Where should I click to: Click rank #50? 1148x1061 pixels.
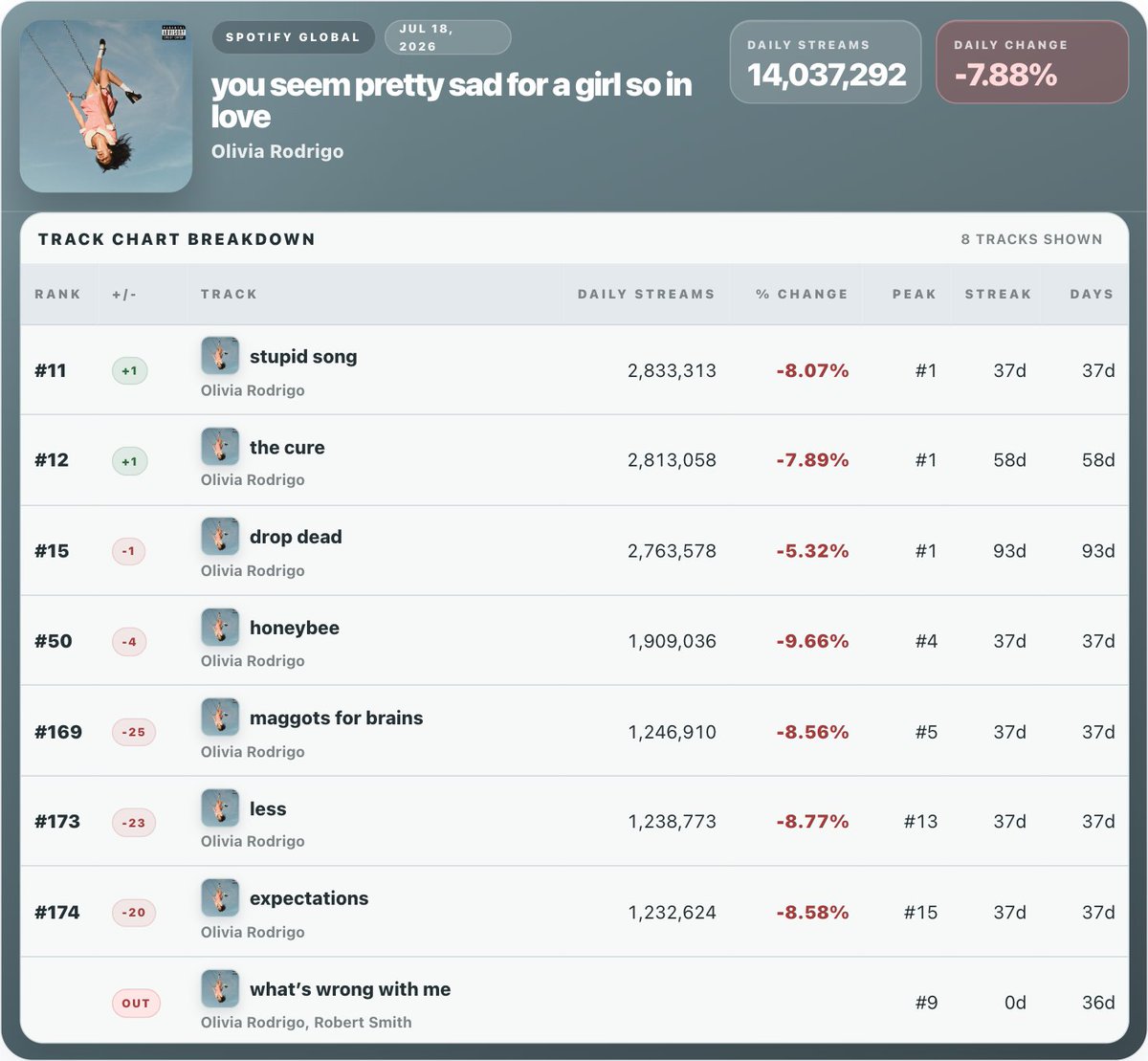(54, 641)
